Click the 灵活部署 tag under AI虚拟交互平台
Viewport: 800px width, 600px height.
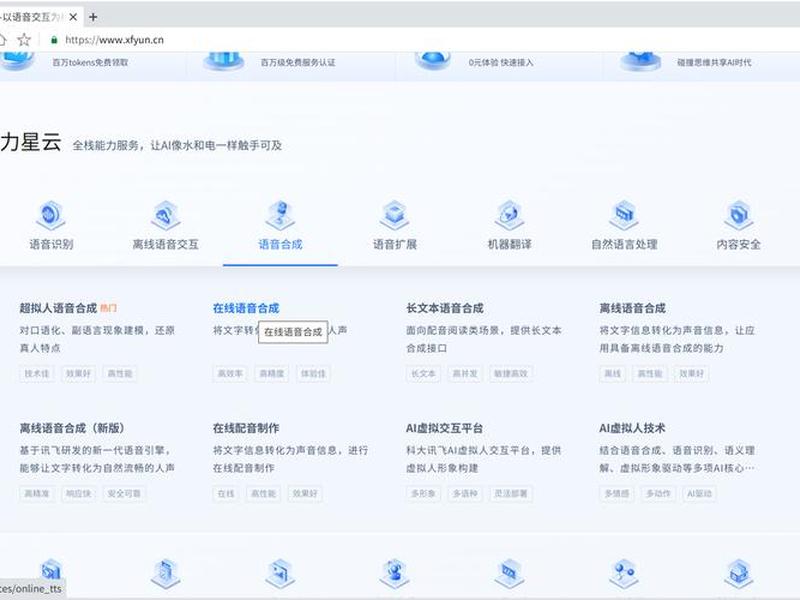510,493
